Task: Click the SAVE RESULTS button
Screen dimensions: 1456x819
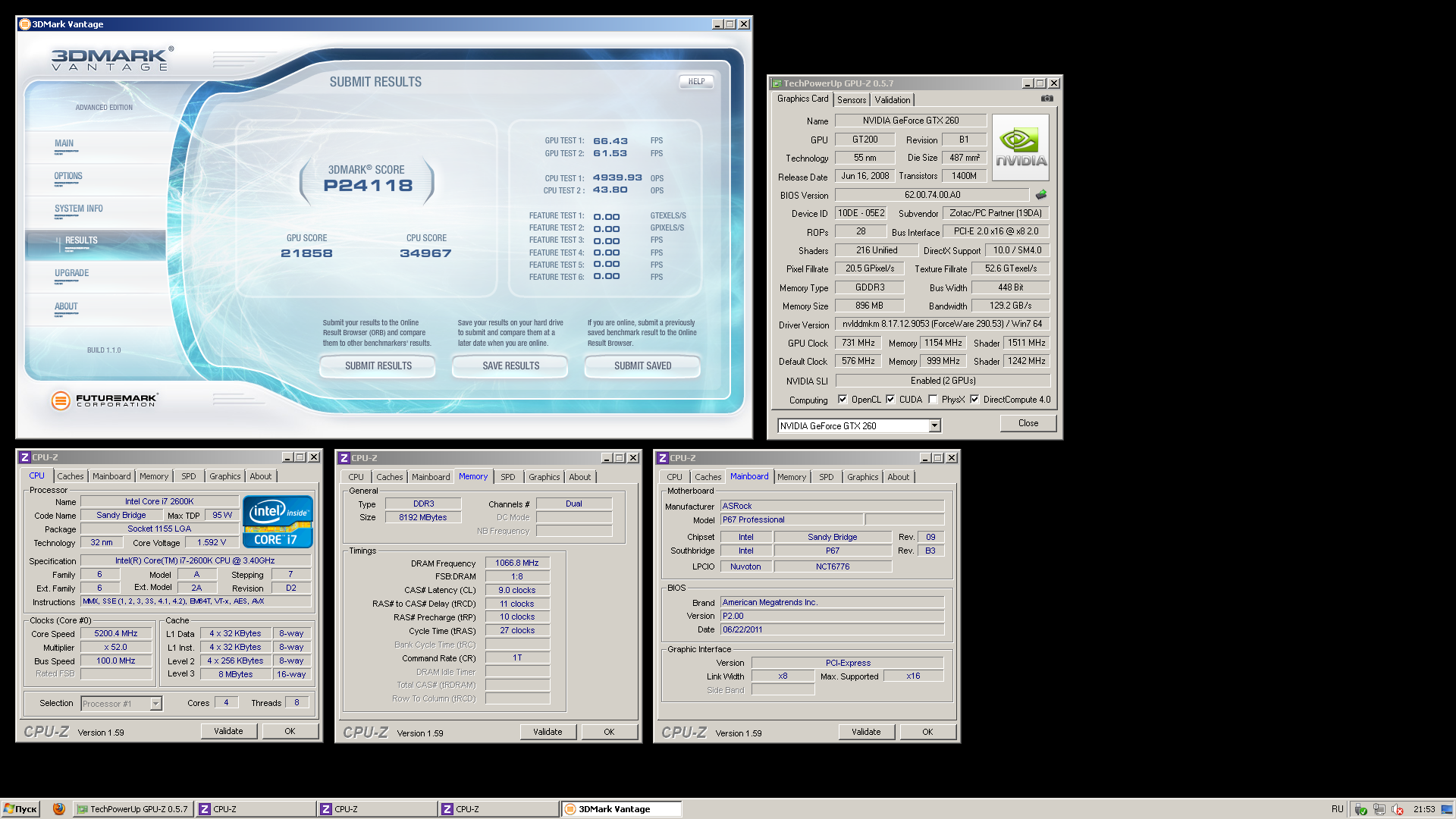Action: point(510,366)
